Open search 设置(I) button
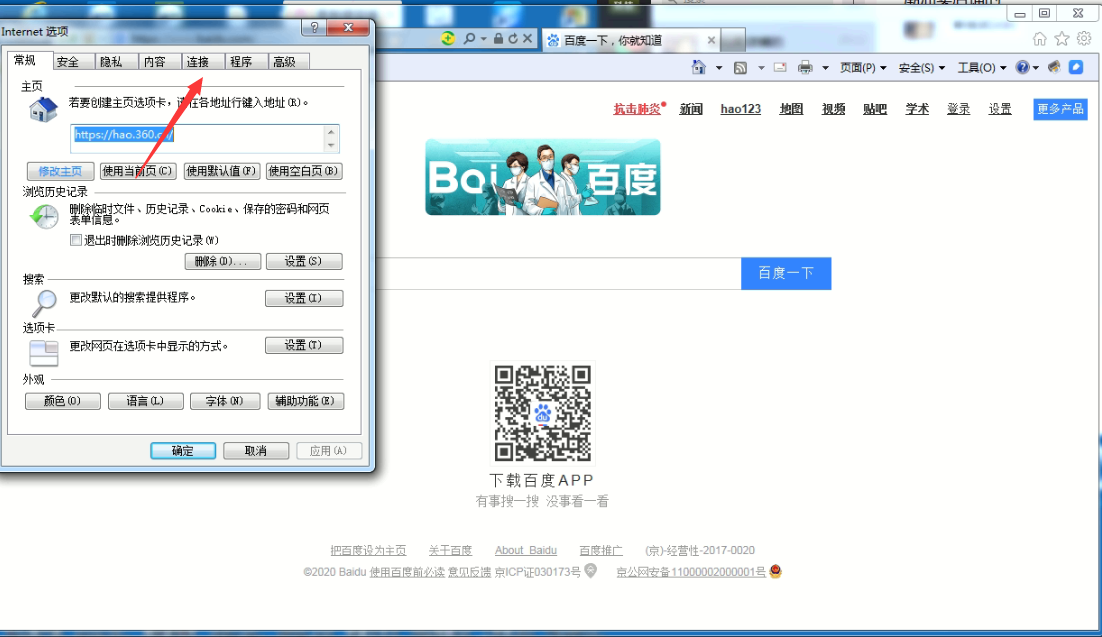Image resolution: width=1102 pixels, height=637 pixels. click(304, 298)
